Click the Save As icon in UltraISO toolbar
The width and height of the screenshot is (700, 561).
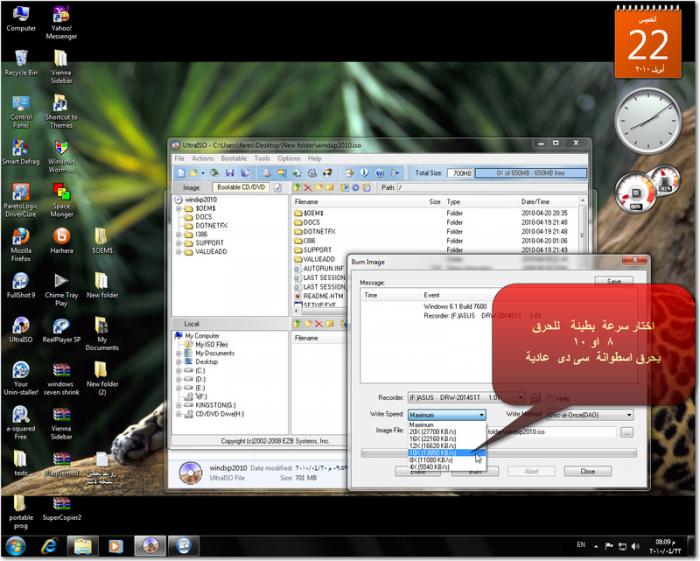[245, 173]
